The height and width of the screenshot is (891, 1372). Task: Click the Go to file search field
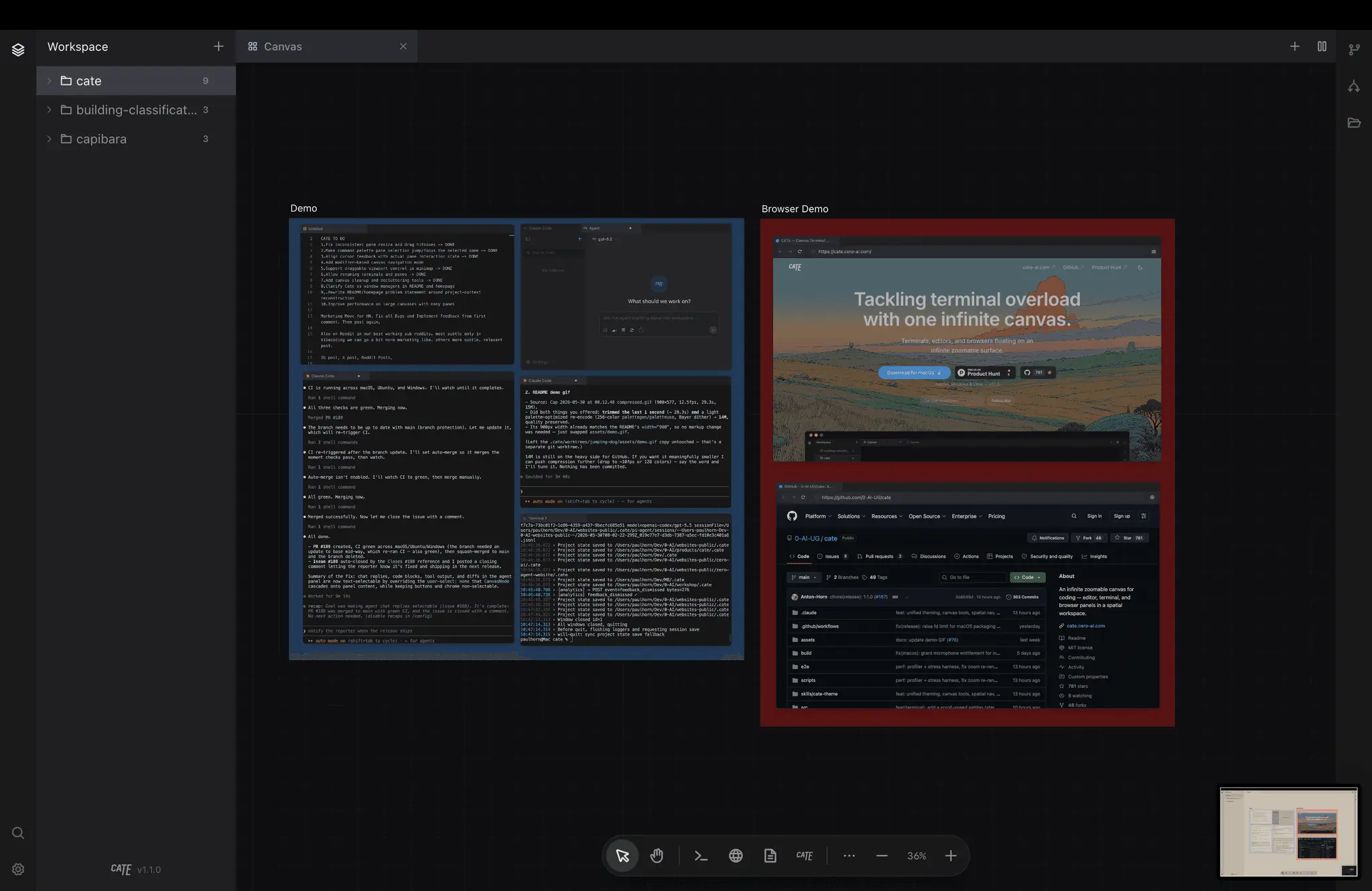[972, 577]
